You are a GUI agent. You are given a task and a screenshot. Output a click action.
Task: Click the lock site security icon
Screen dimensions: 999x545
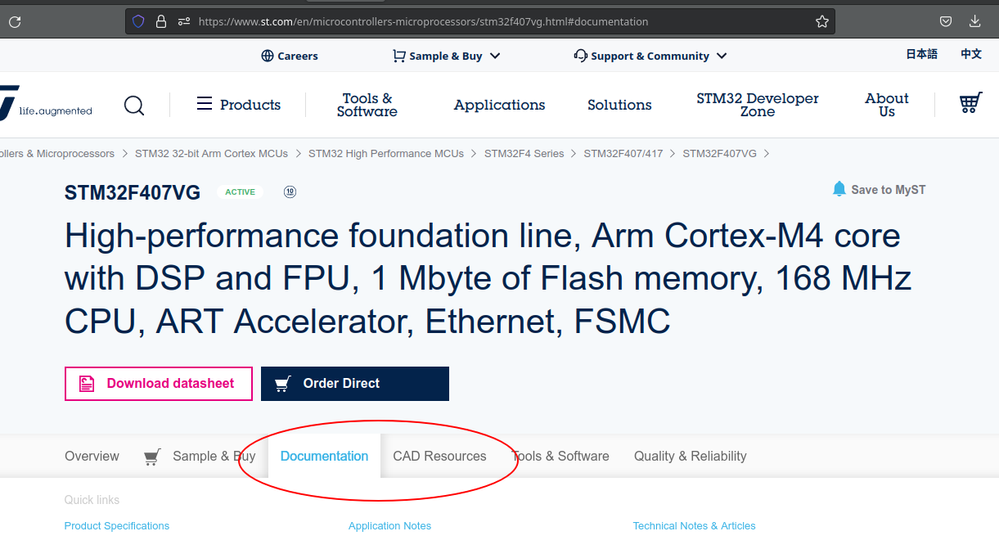click(x=161, y=21)
